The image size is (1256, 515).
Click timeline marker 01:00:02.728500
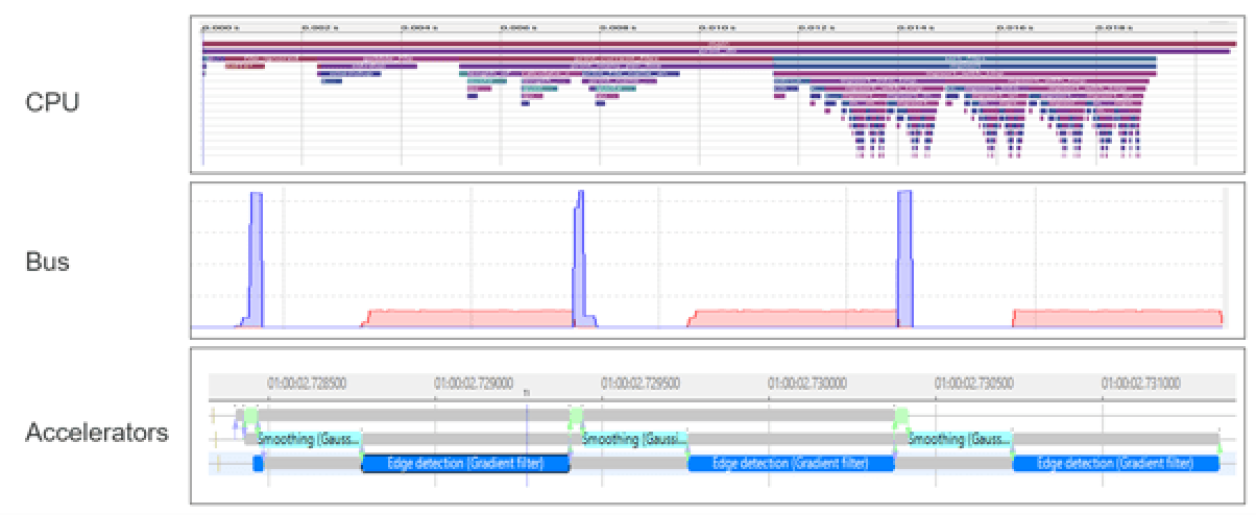click(x=306, y=382)
